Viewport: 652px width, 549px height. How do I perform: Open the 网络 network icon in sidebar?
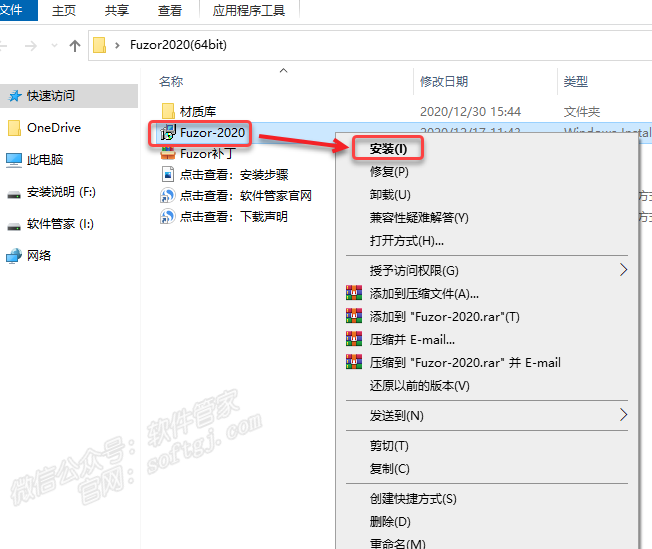coord(14,256)
